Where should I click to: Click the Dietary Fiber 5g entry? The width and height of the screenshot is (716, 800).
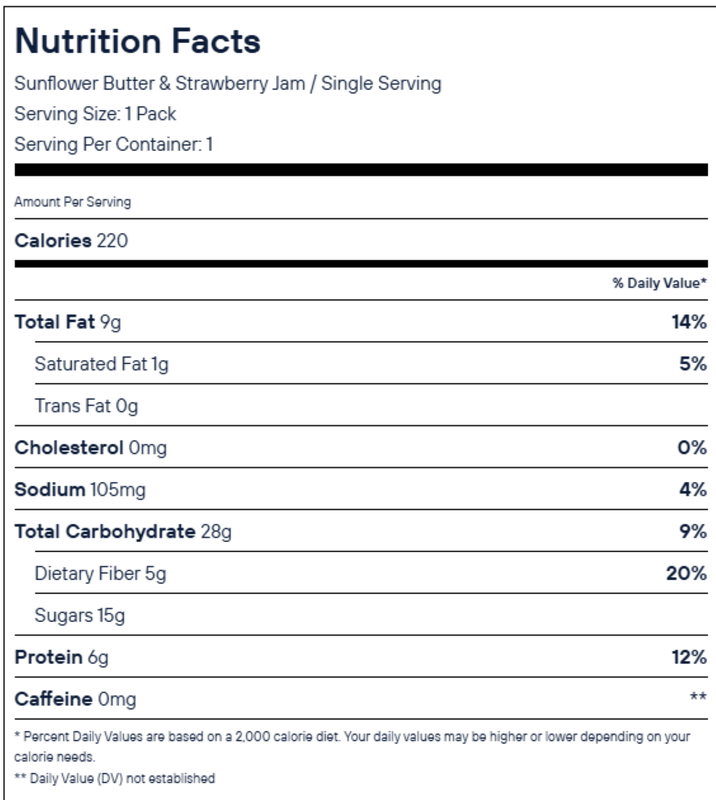pos(101,573)
